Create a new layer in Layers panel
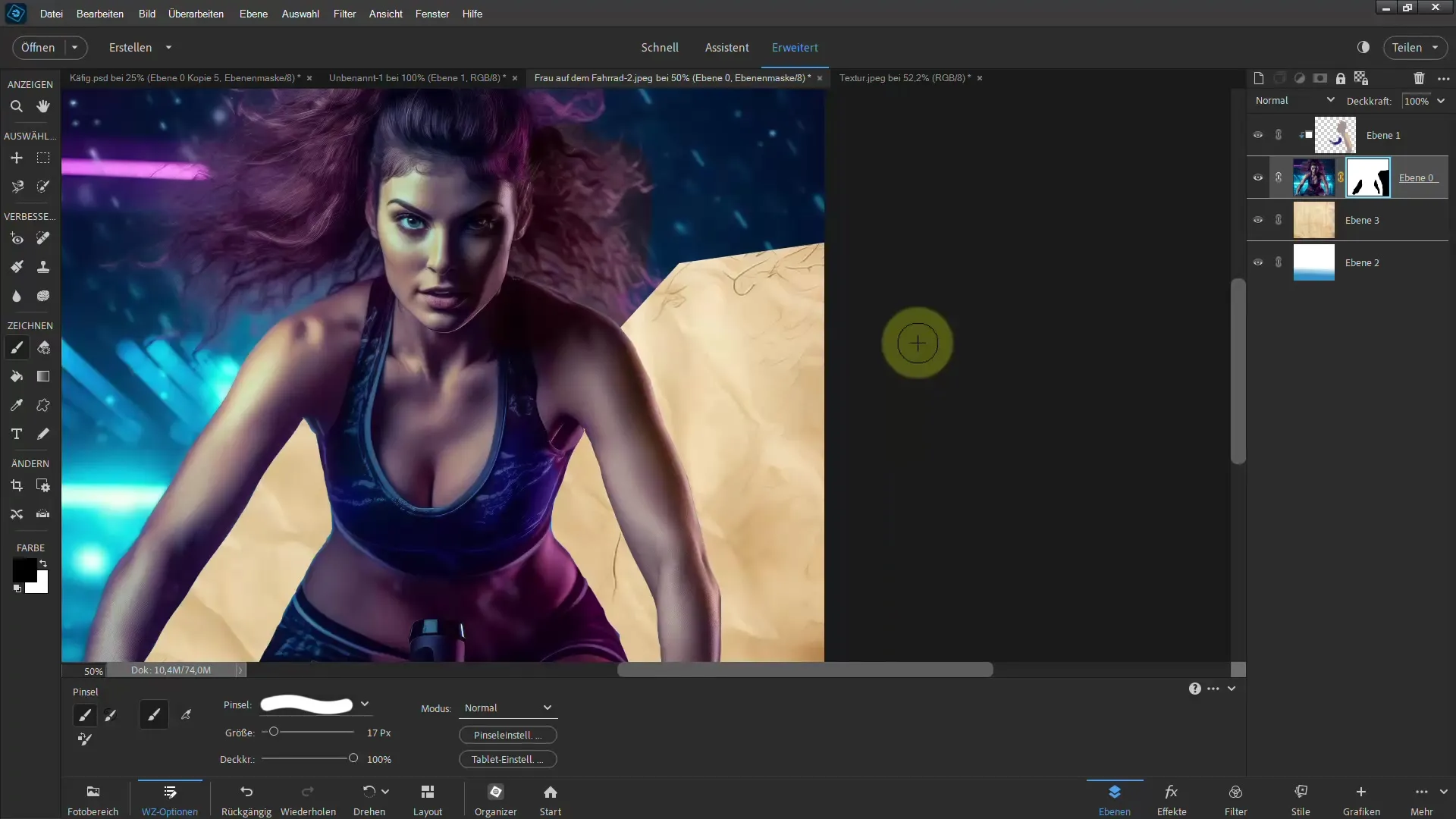The height and width of the screenshot is (819, 1456). pos(1259,78)
